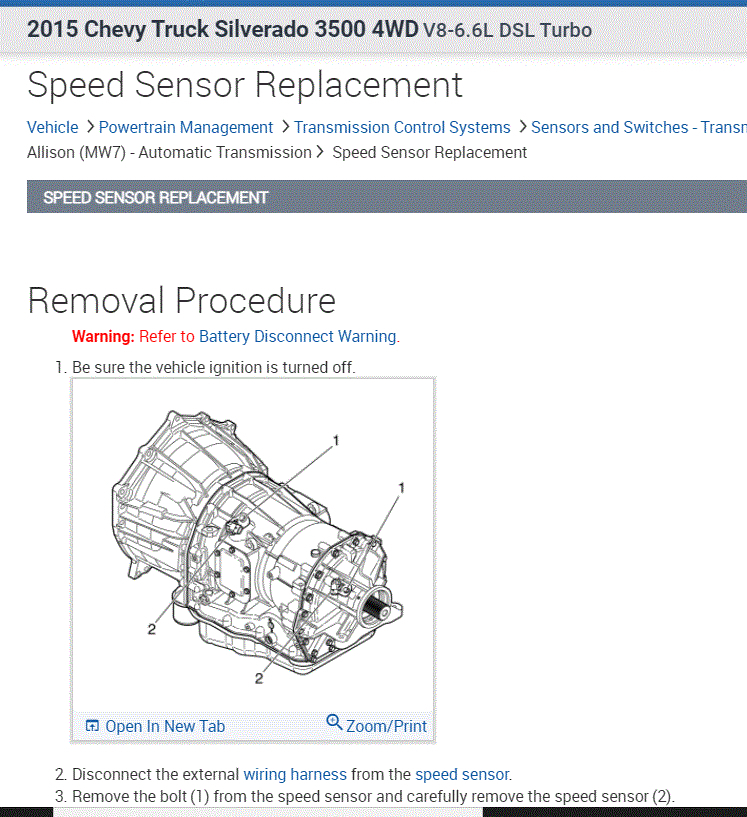Click the transmission diagram image
This screenshot has width=747, height=817.
[x=252, y=545]
